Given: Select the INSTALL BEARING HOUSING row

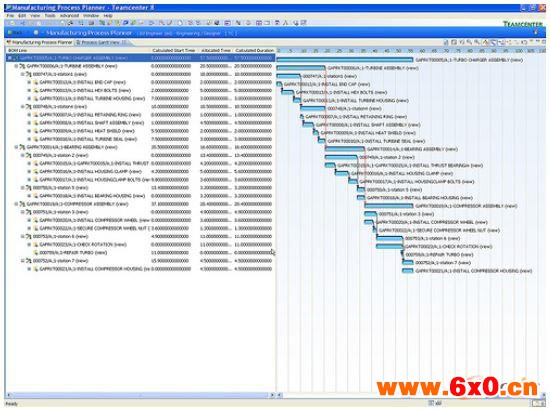Looking at the screenshot, I should coord(140,196).
